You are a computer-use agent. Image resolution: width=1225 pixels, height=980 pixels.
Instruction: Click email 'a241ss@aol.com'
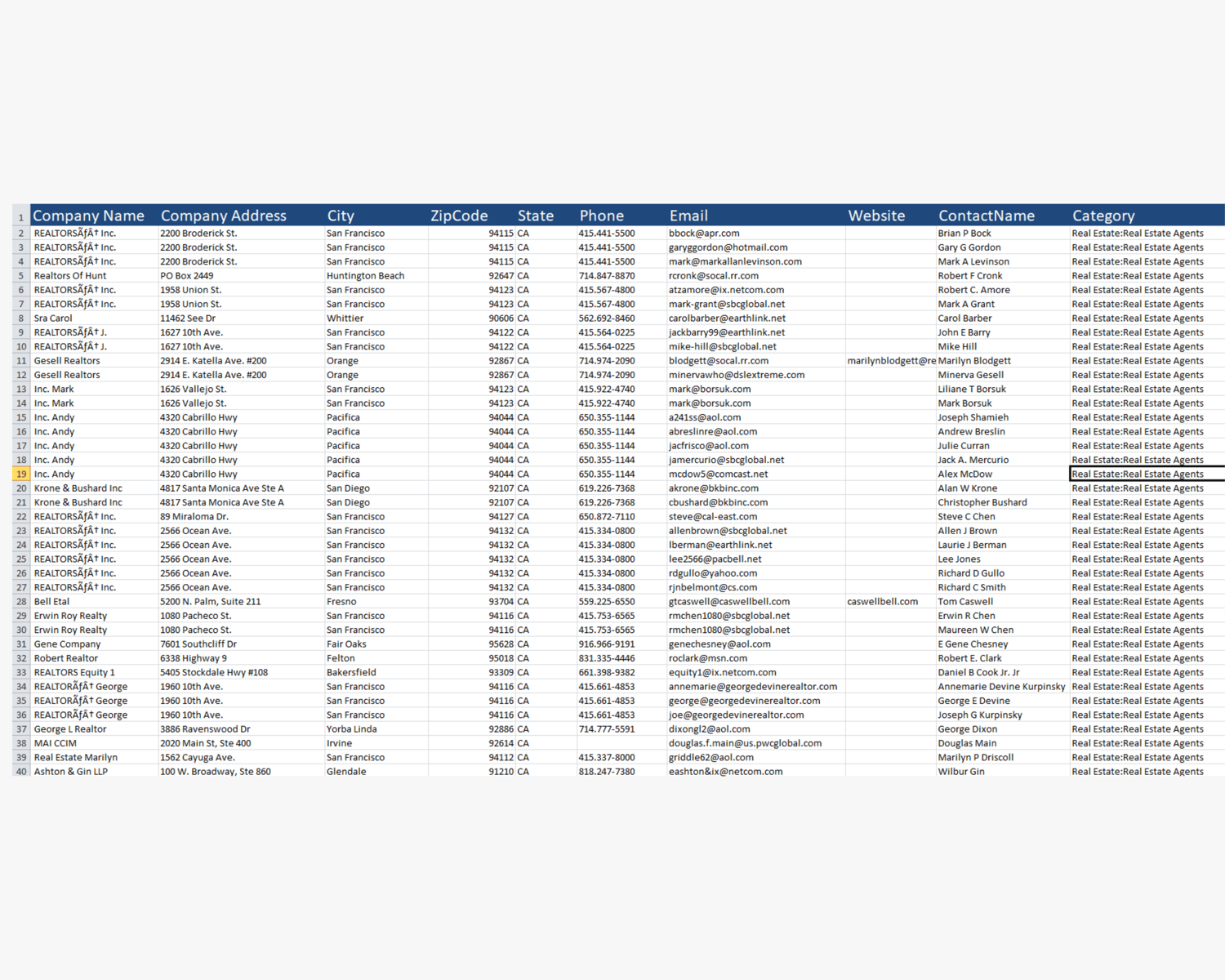(x=756, y=417)
